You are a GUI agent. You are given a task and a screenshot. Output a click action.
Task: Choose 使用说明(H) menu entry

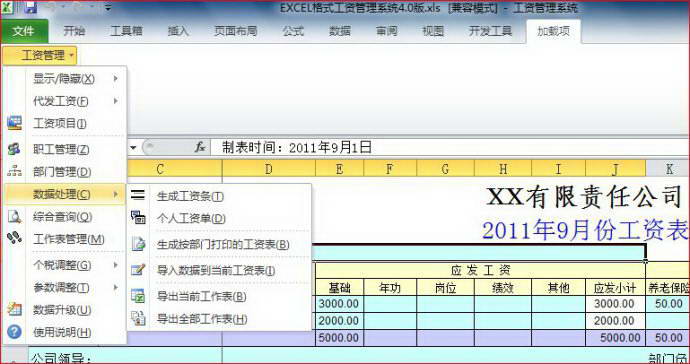pos(65,332)
